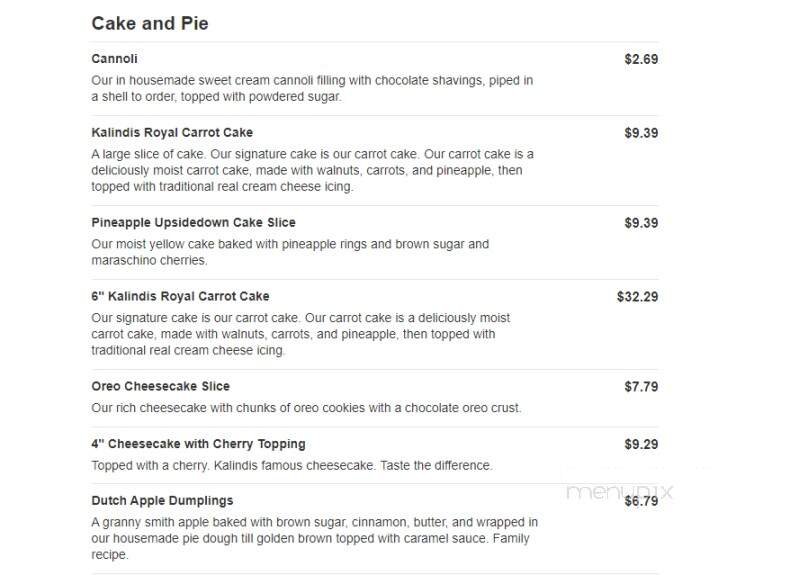Click the $7.79 Oreo Cheesecake price
This screenshot has width=799, height=575.
(641, 387)
